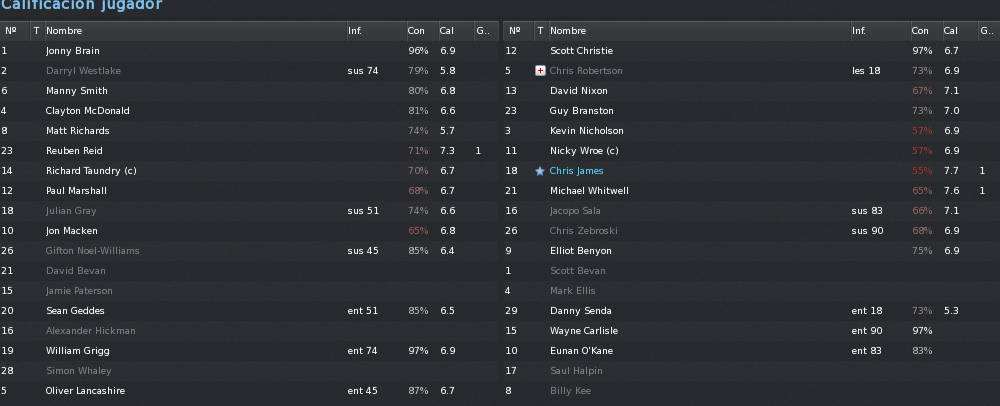Click substitute Gifton Noel-Williams name
Image resolution: width=1000 pixels, height=406 pixels.
(92, 251)
